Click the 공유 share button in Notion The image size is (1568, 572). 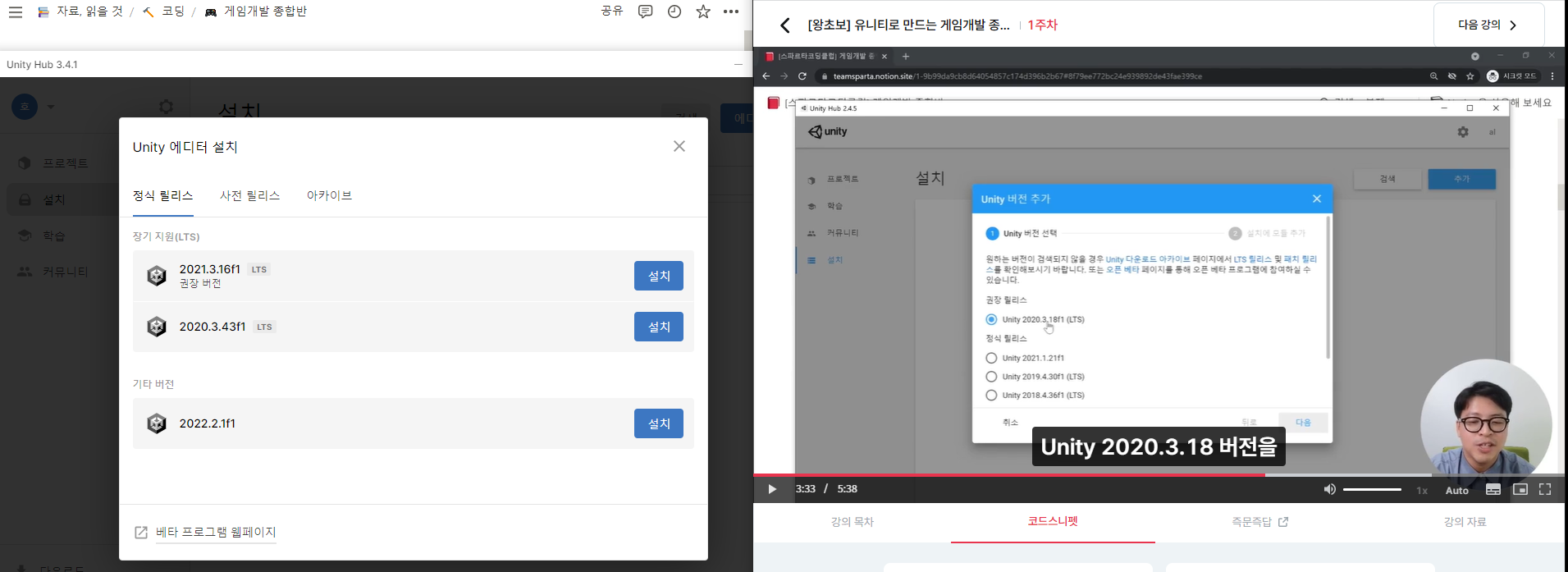point(612,11)
